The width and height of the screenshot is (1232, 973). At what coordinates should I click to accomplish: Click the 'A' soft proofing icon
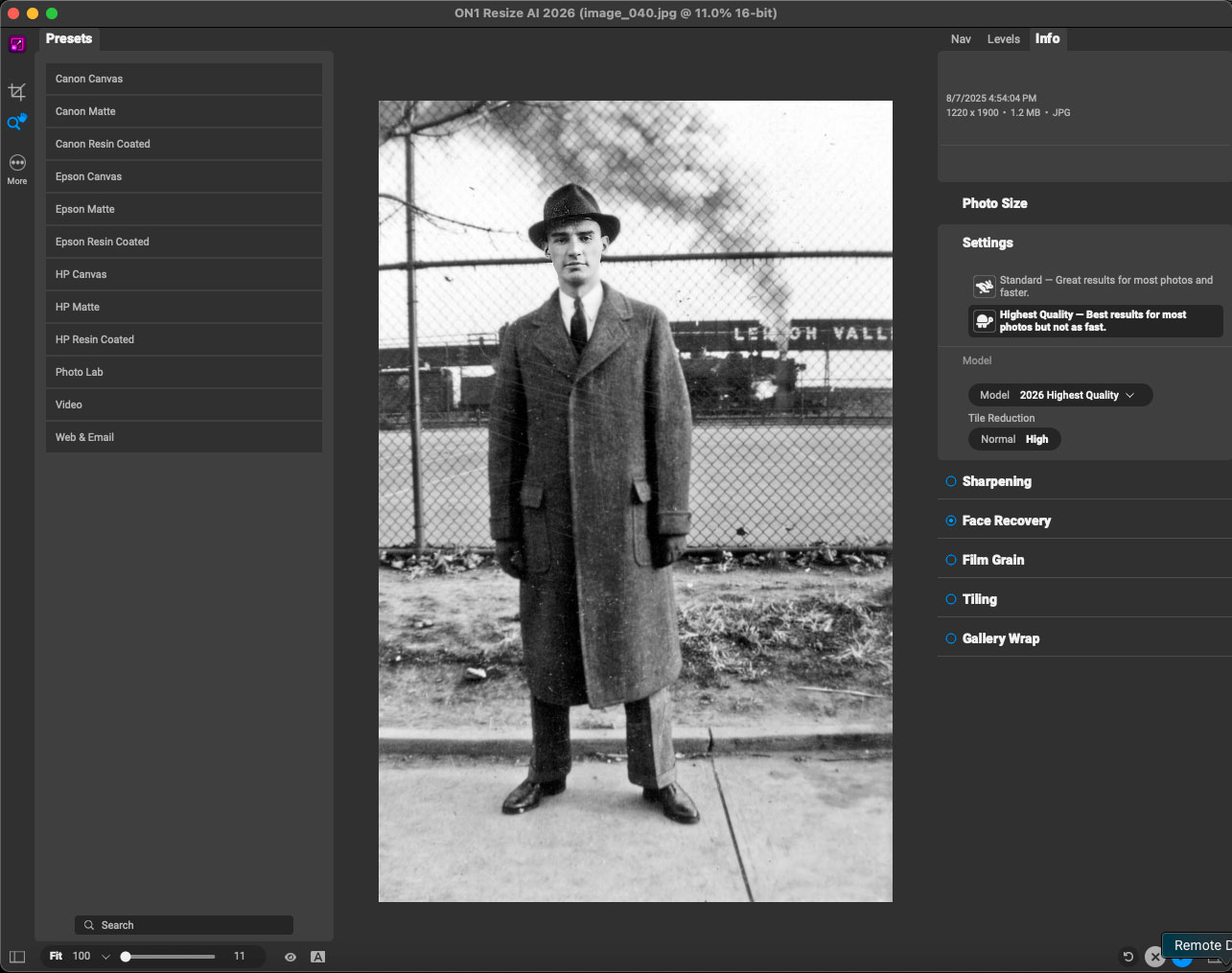[318, 957]
